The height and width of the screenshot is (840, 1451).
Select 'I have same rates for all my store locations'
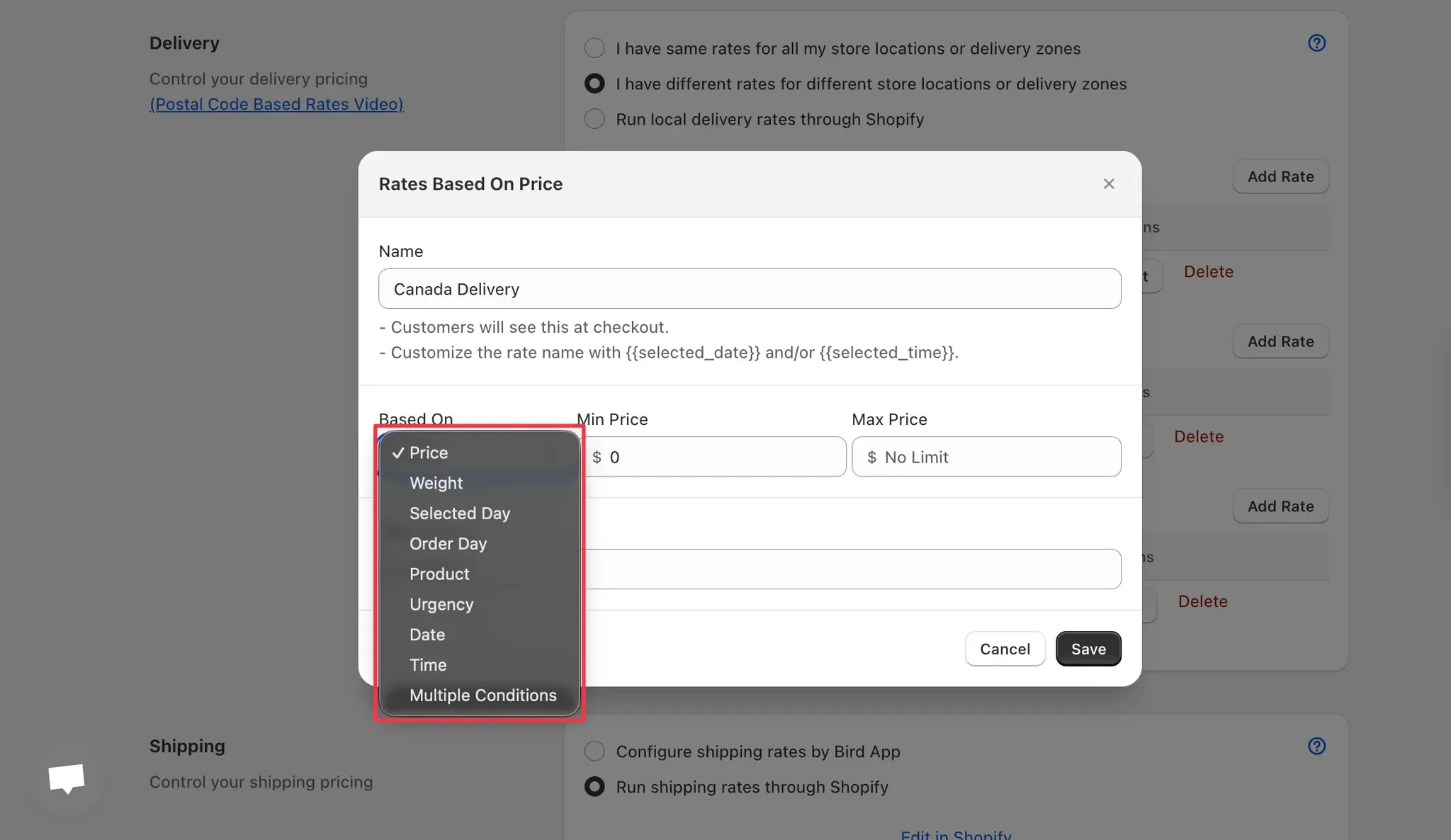pyautogui.click(x=594, y=47)
